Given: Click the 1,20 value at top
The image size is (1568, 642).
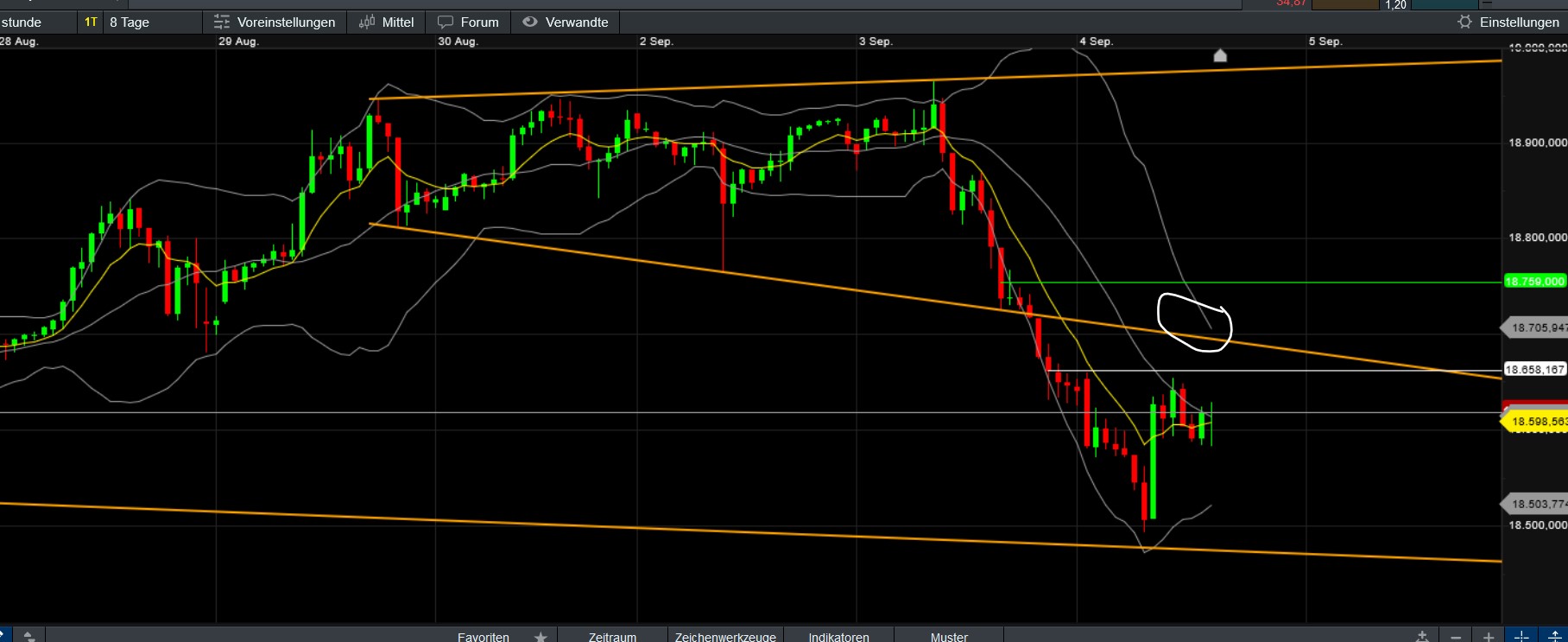Looking at the screenshot, I should click(x=1396, y=4).
